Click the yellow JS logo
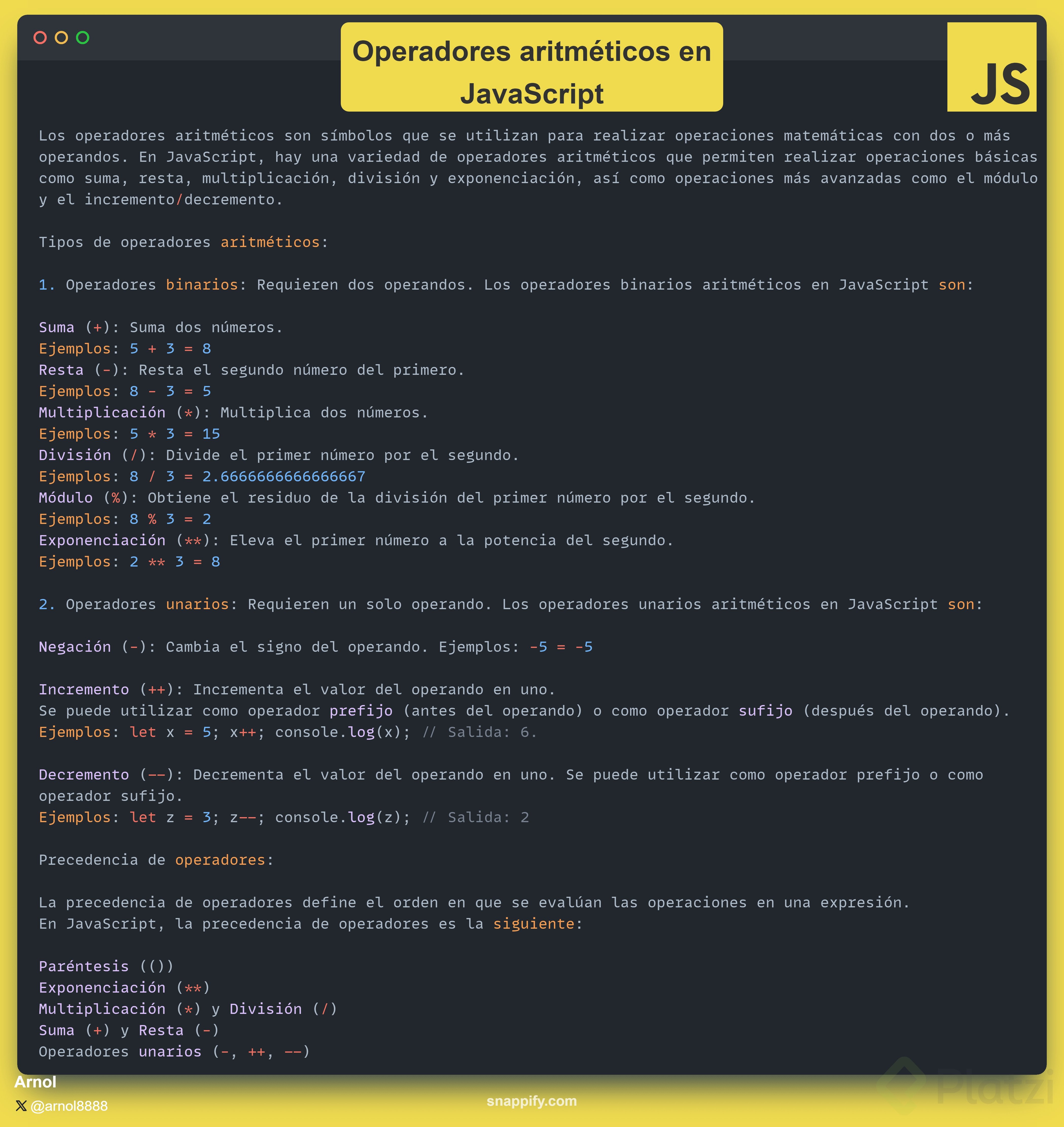 point(991,67)
